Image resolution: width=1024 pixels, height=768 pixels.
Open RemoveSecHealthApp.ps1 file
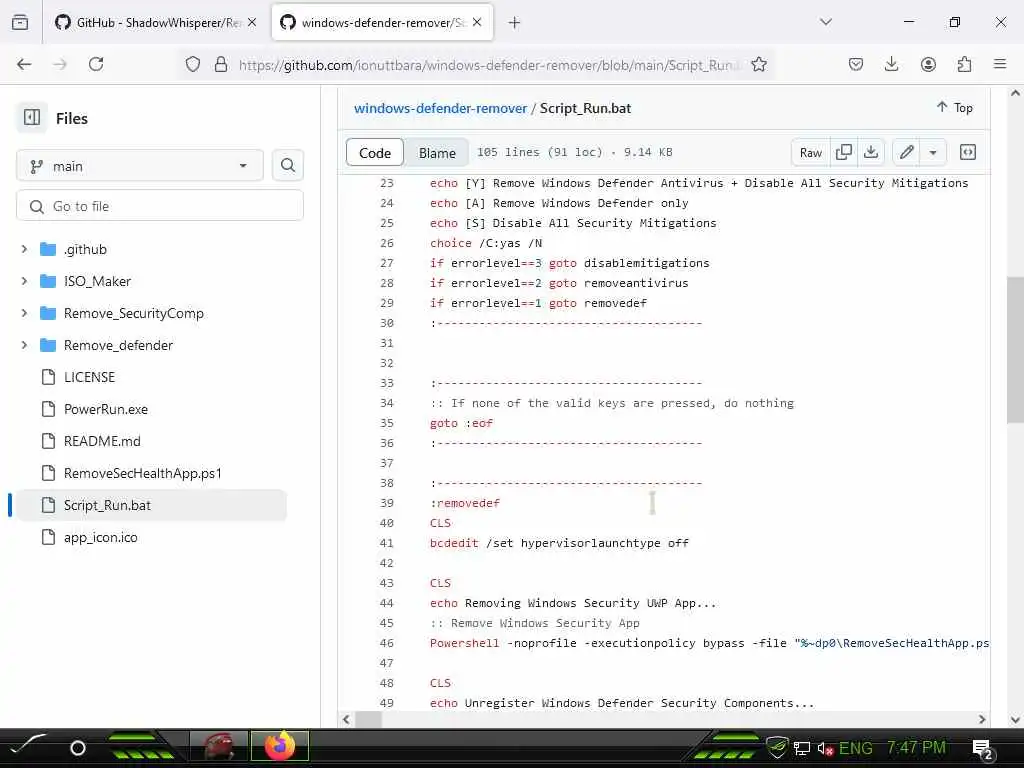pyautogui.click(x=142, y=473)
